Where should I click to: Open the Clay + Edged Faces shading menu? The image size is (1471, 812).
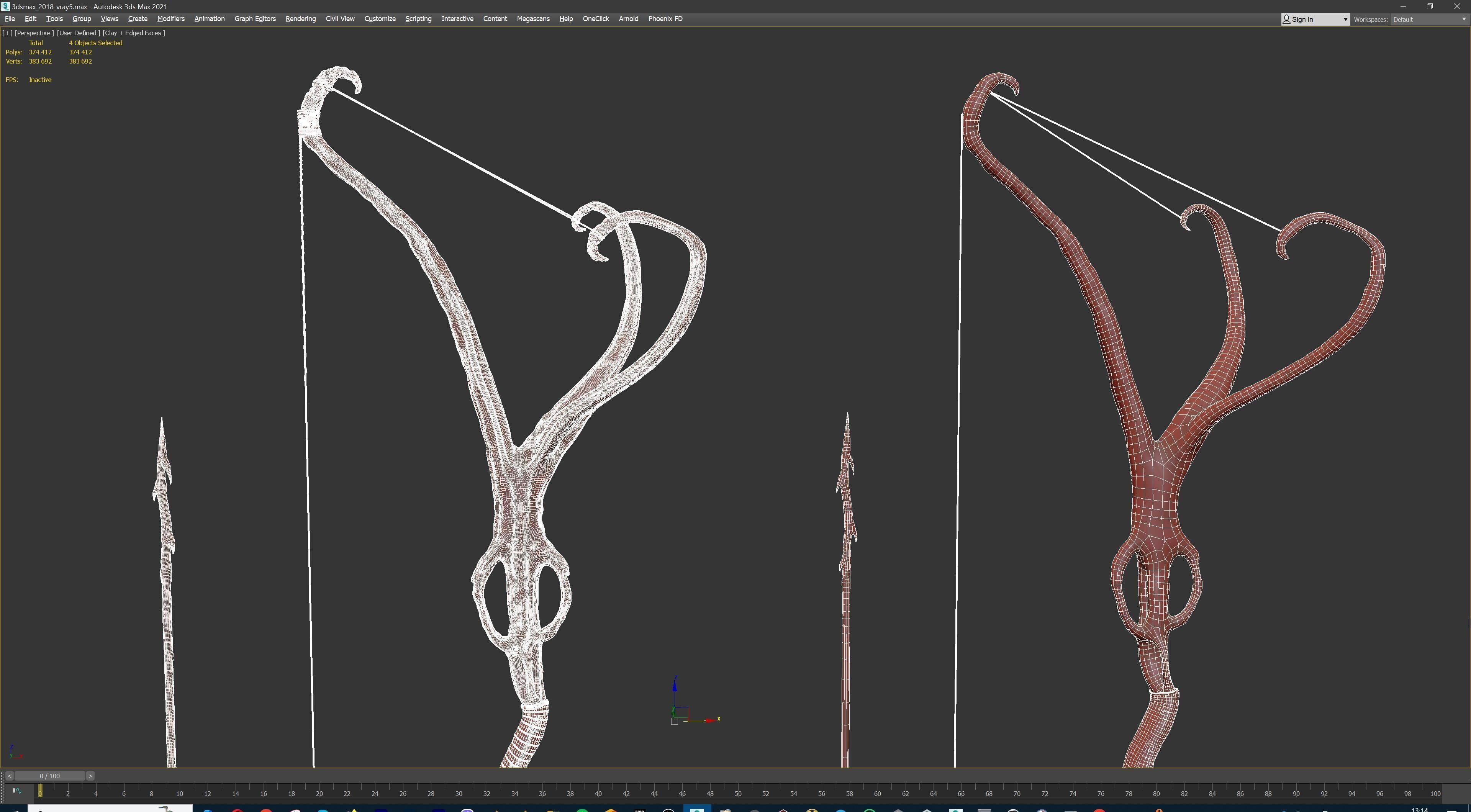point(134,33)
